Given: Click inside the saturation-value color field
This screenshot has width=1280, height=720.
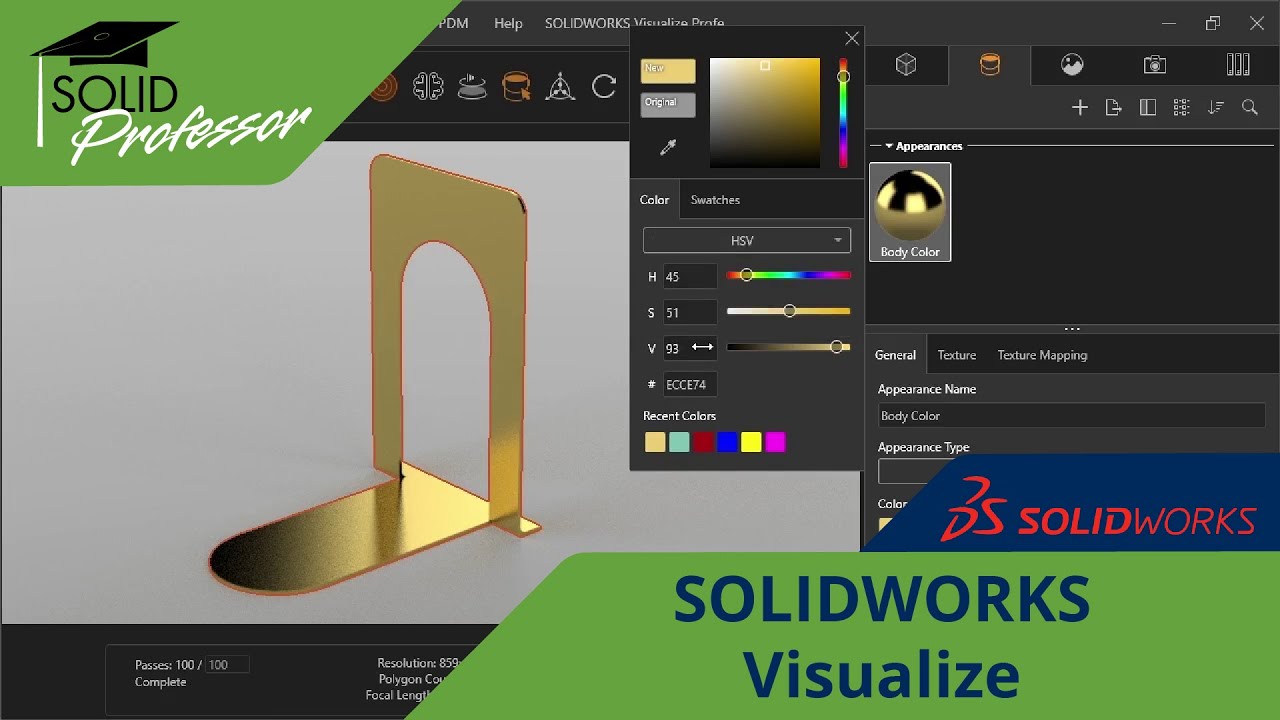Looking at the screenshot, I should tap(765, 113).
